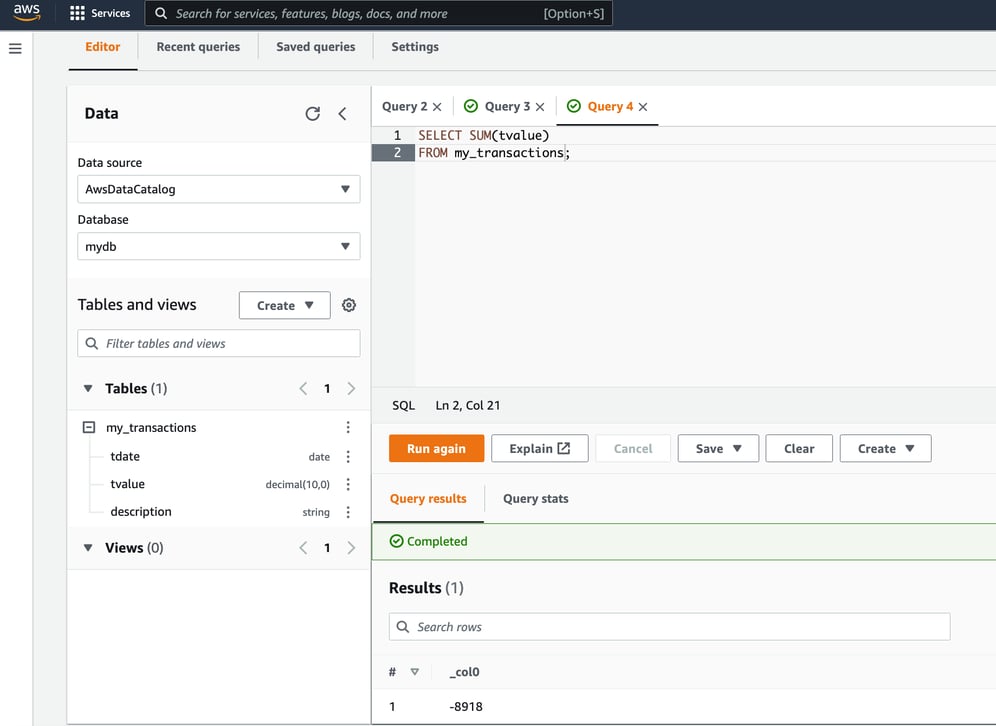Open the Query stats tab
Viewport: 996px width, 726px height.
(x=535, y=498)
